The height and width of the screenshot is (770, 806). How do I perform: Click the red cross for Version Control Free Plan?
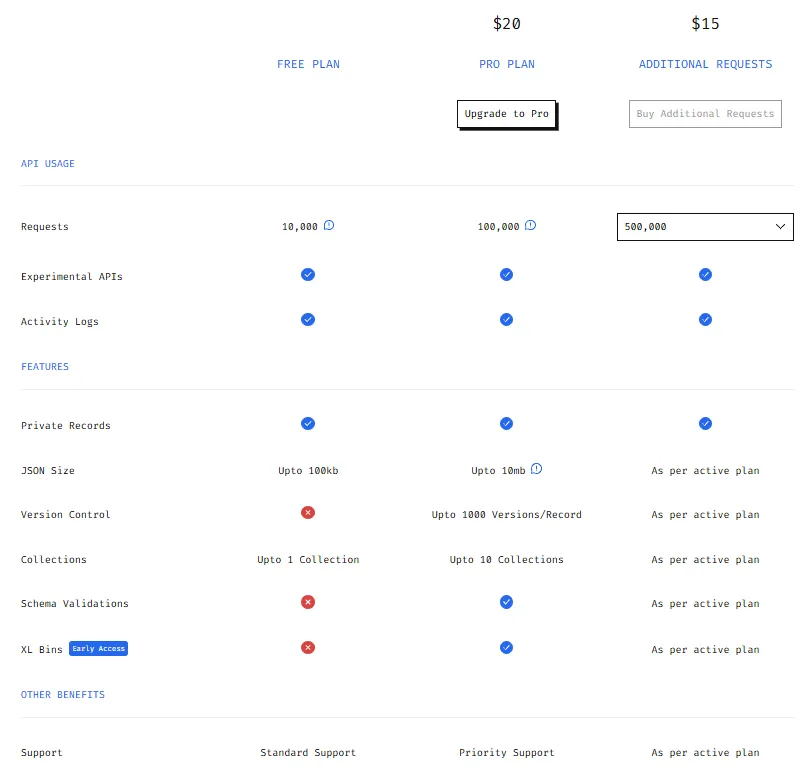tap(308, 512)
